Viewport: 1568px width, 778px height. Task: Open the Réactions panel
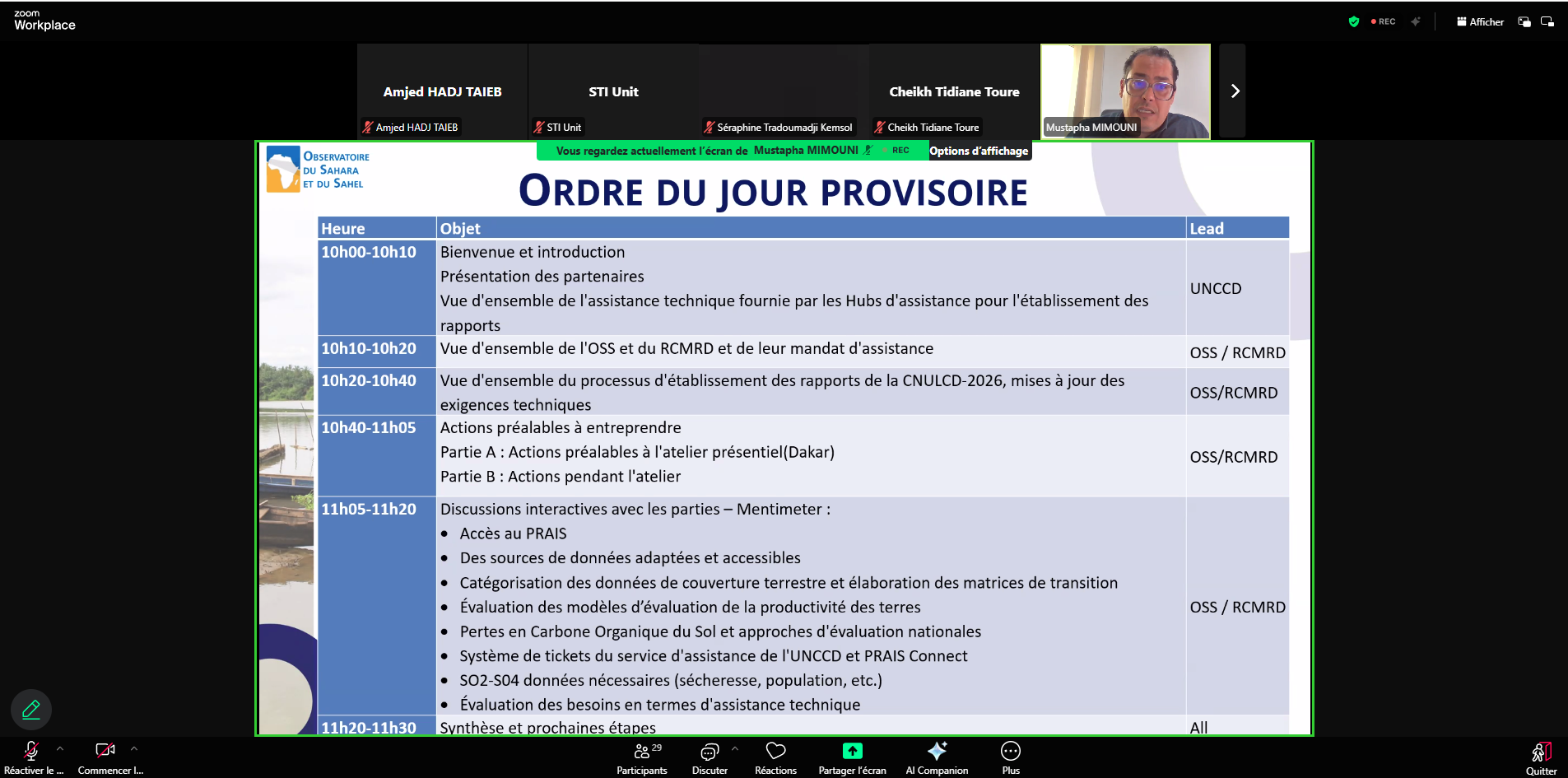click(775, 757)
